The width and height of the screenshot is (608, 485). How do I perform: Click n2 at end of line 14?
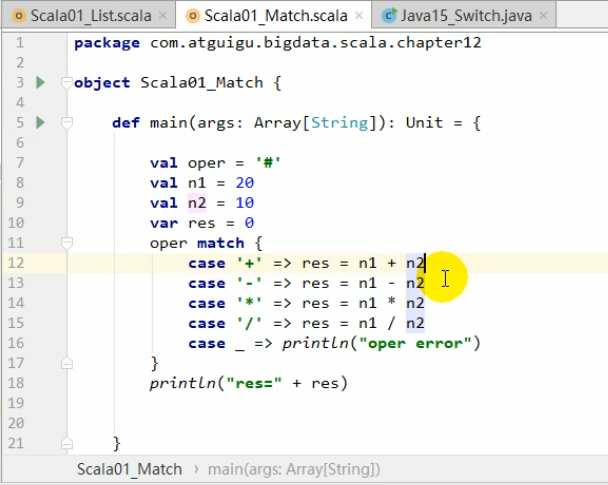(x=415, y=303)
